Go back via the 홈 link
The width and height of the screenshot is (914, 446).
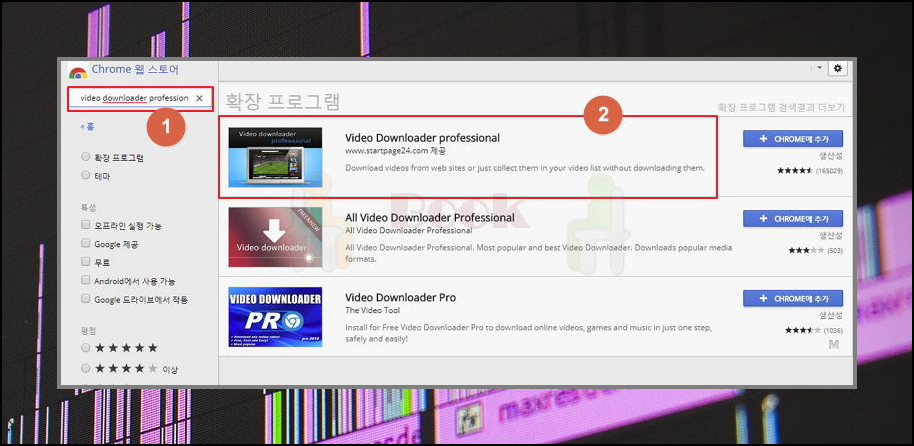[x=87, y=126]
